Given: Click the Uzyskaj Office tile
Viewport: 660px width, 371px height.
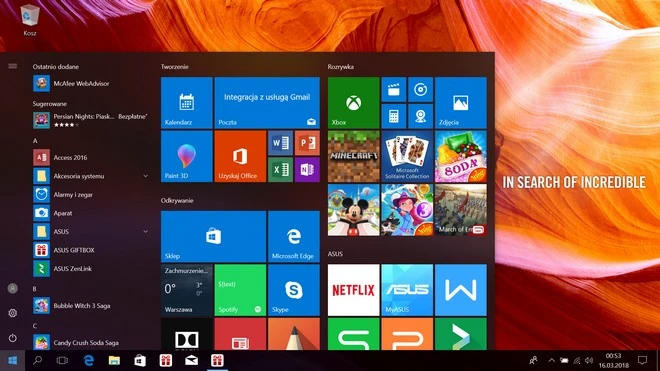Looking at the screenshot, I should tap(240, 156).
